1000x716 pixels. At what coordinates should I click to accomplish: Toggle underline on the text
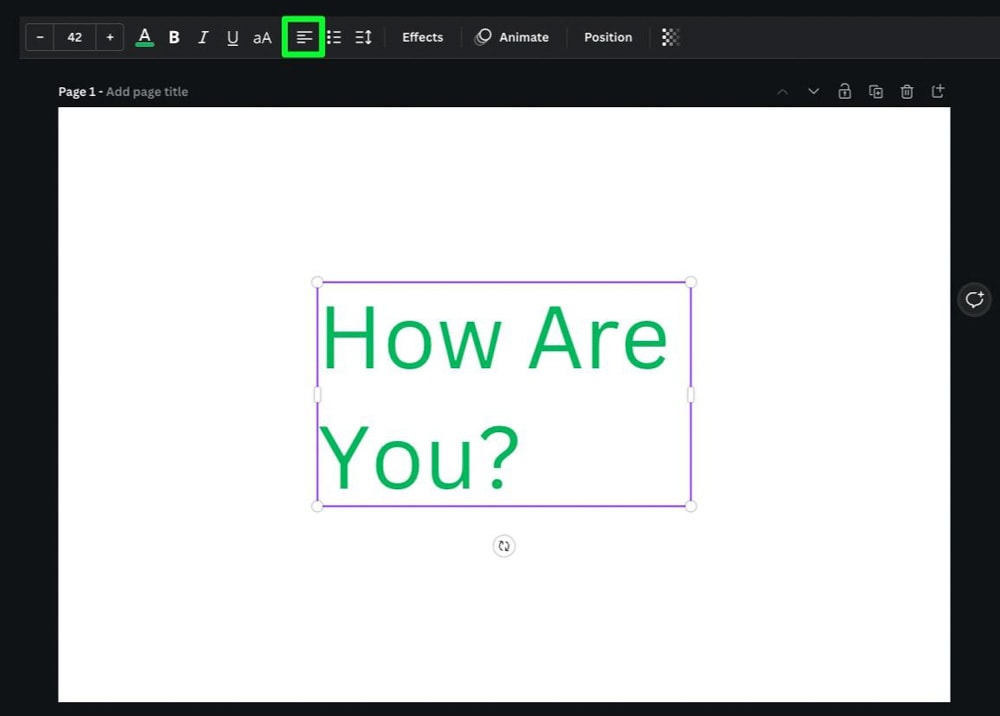click(x=233, y=37)
